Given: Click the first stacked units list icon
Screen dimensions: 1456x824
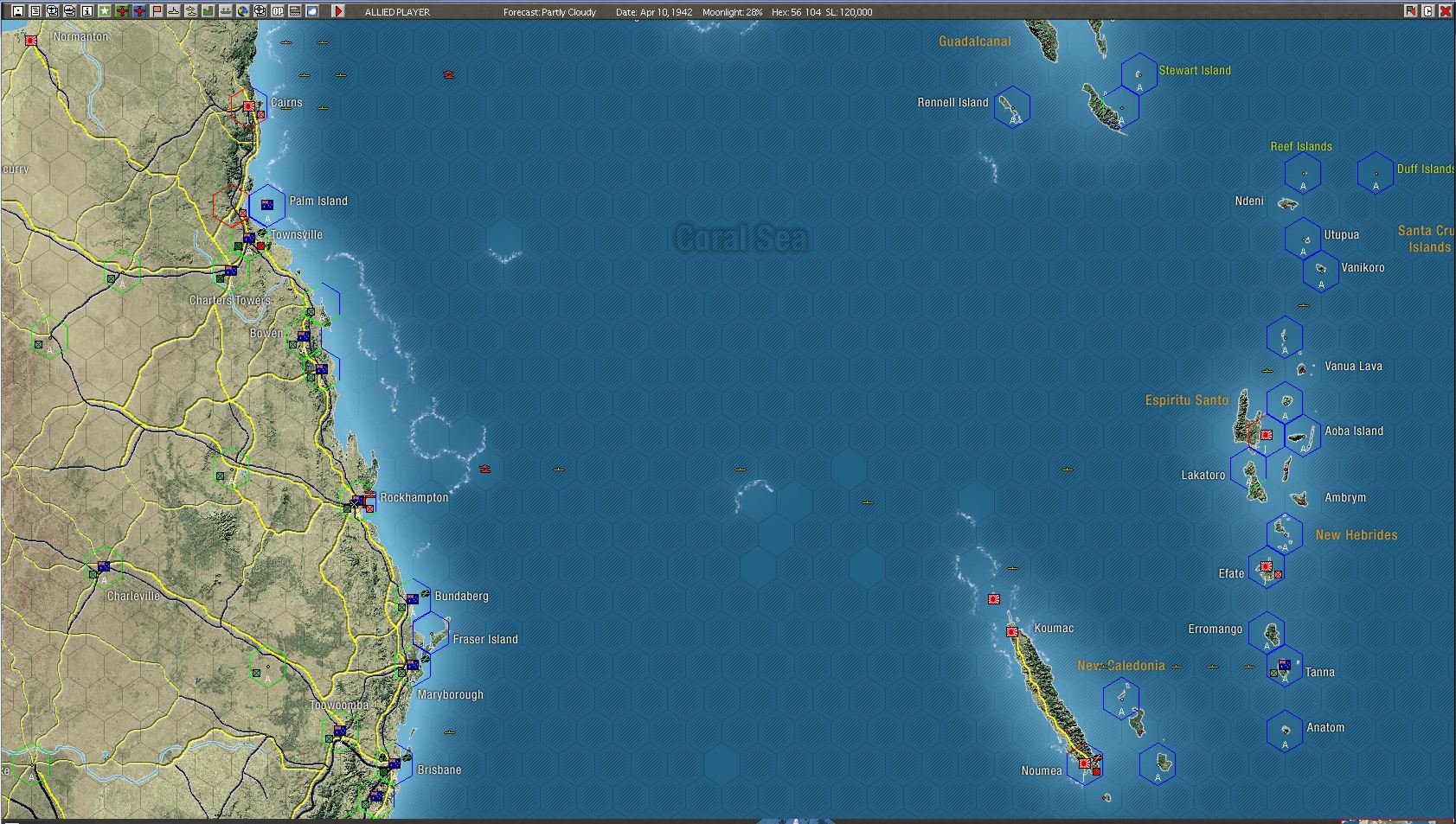Looking at the screenshot, I should coord(53,11).
